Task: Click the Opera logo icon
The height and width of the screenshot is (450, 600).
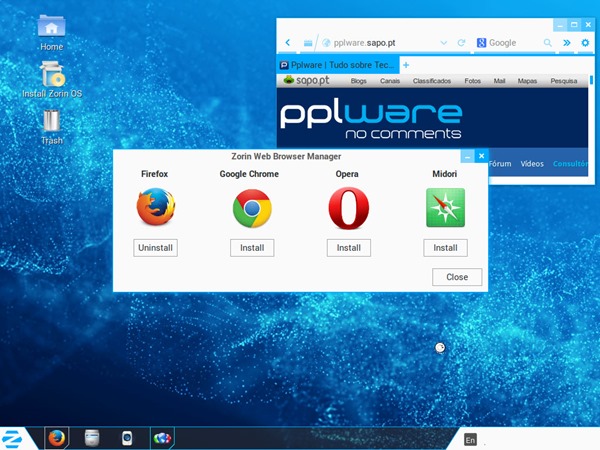Action: point(349,208)
